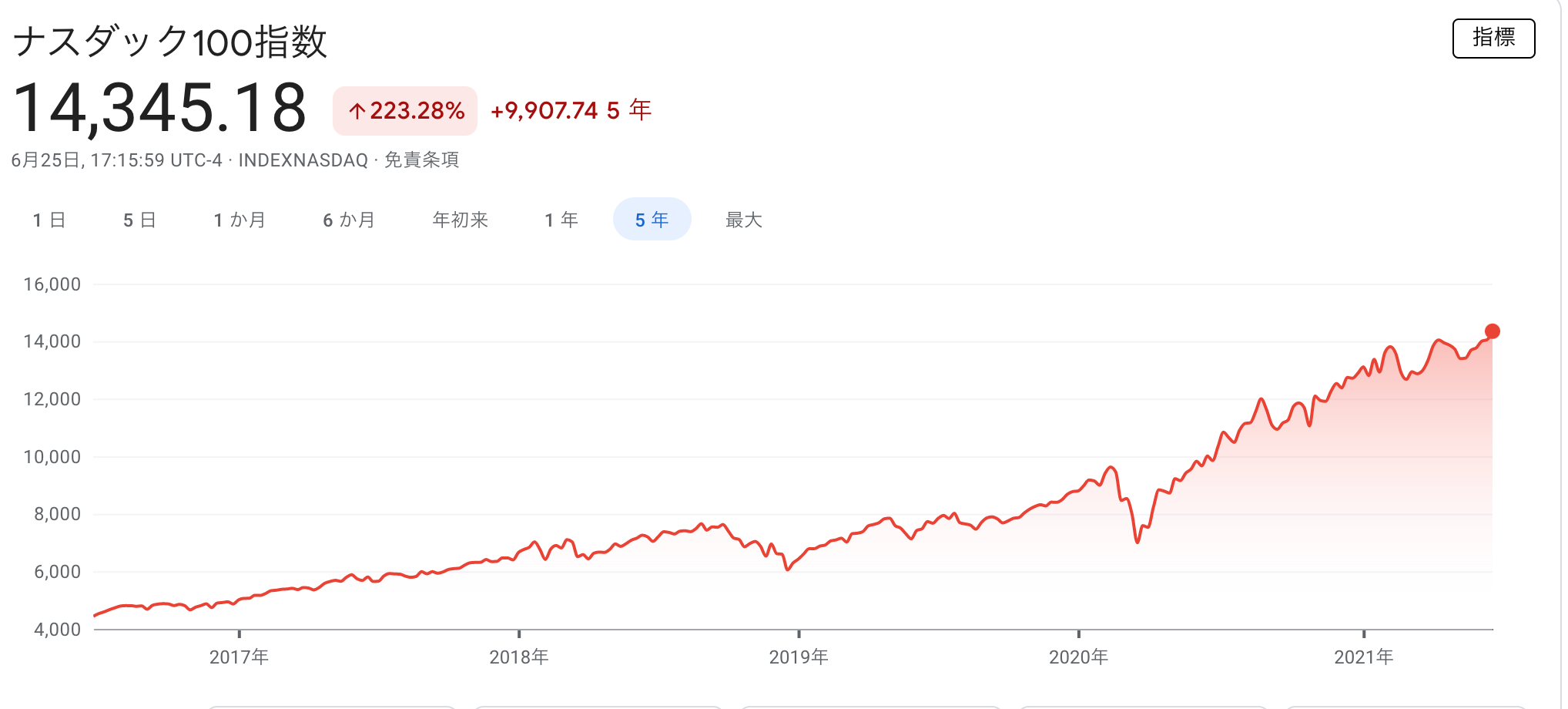Select the 1日 time range tab

49,220
